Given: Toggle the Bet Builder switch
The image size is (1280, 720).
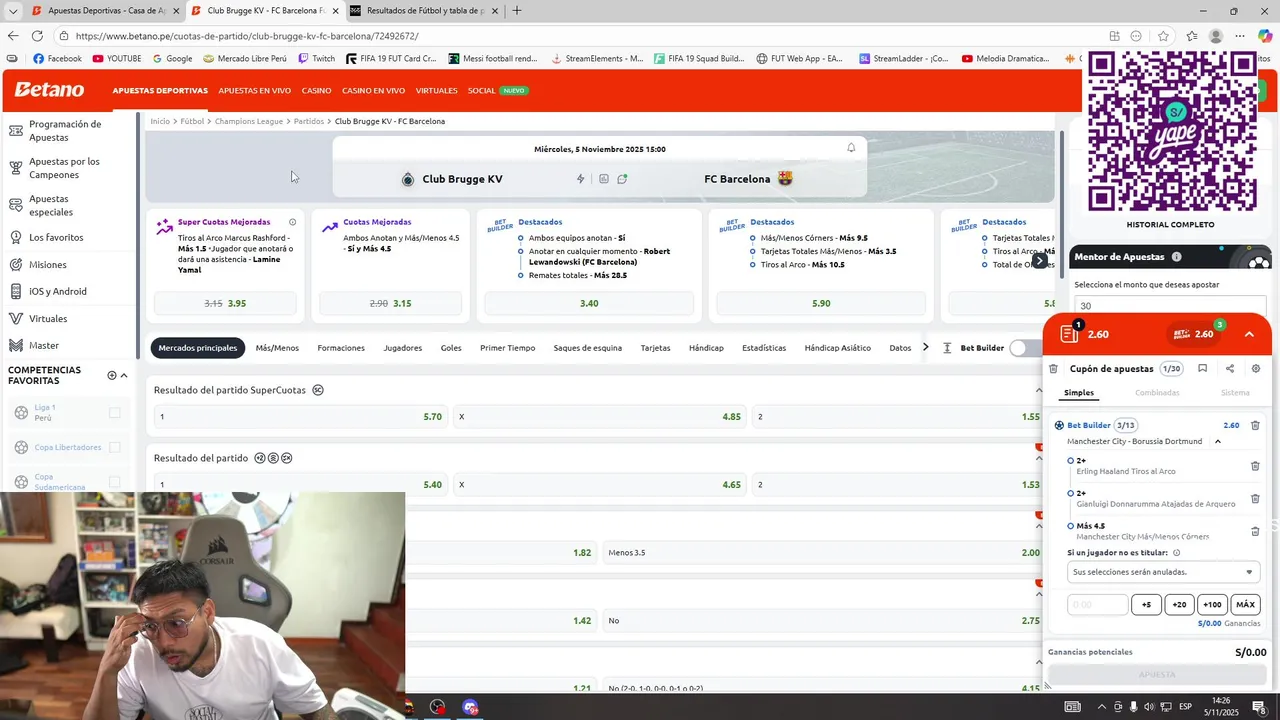Looking at the screenshot, I should 1024,348.
